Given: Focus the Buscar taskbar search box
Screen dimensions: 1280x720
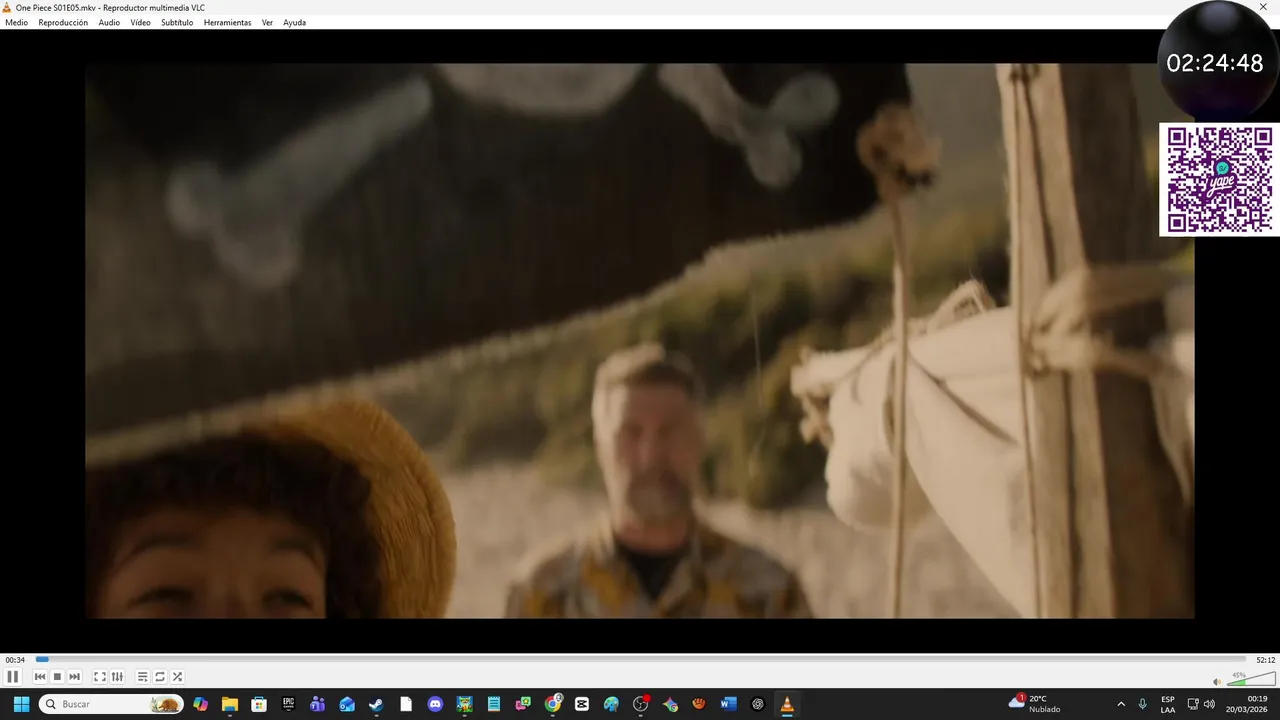Looking at the screenshot, I should pos(111,704).
